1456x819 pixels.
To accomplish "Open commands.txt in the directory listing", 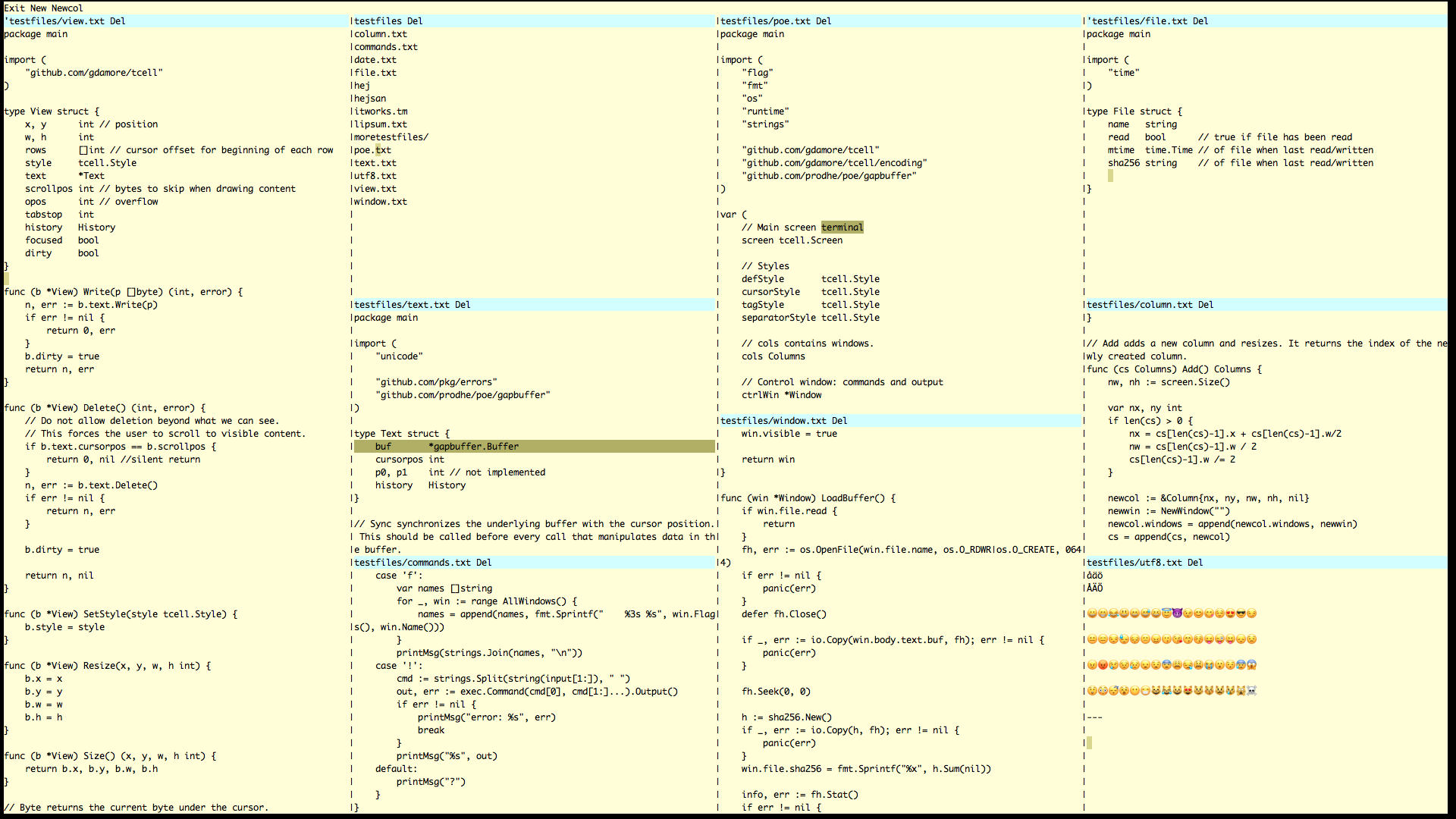I will click(385, 47).
